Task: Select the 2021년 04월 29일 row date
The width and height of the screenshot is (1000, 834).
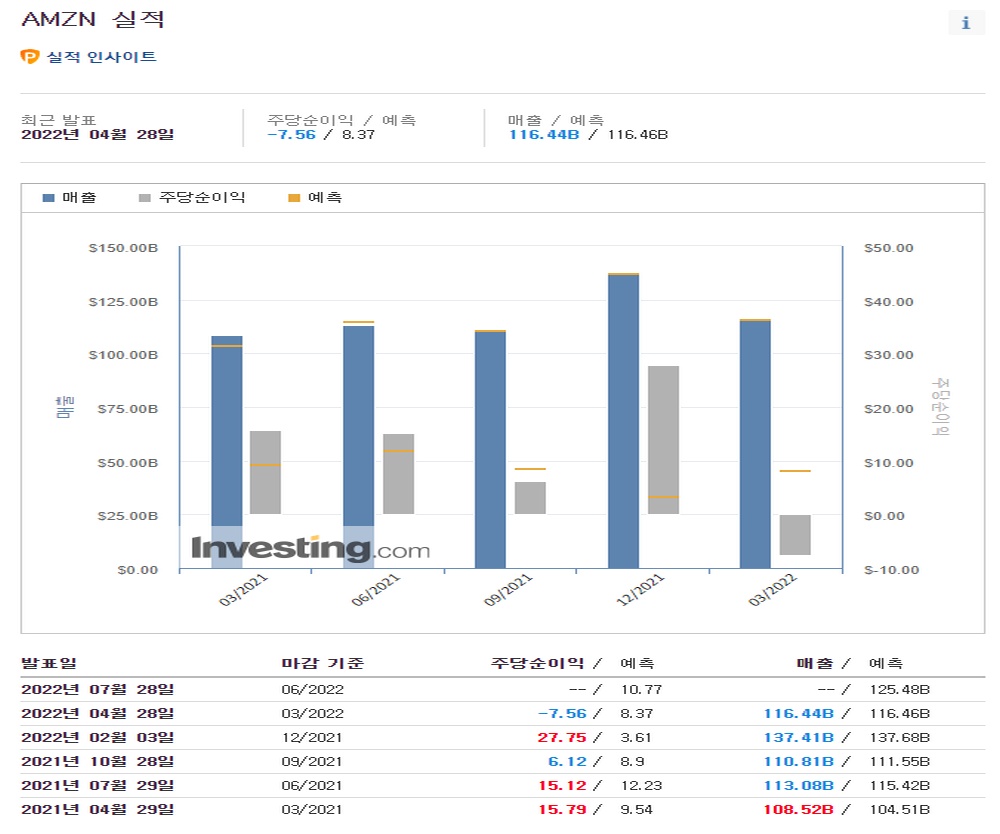Action: coord(98,809)
